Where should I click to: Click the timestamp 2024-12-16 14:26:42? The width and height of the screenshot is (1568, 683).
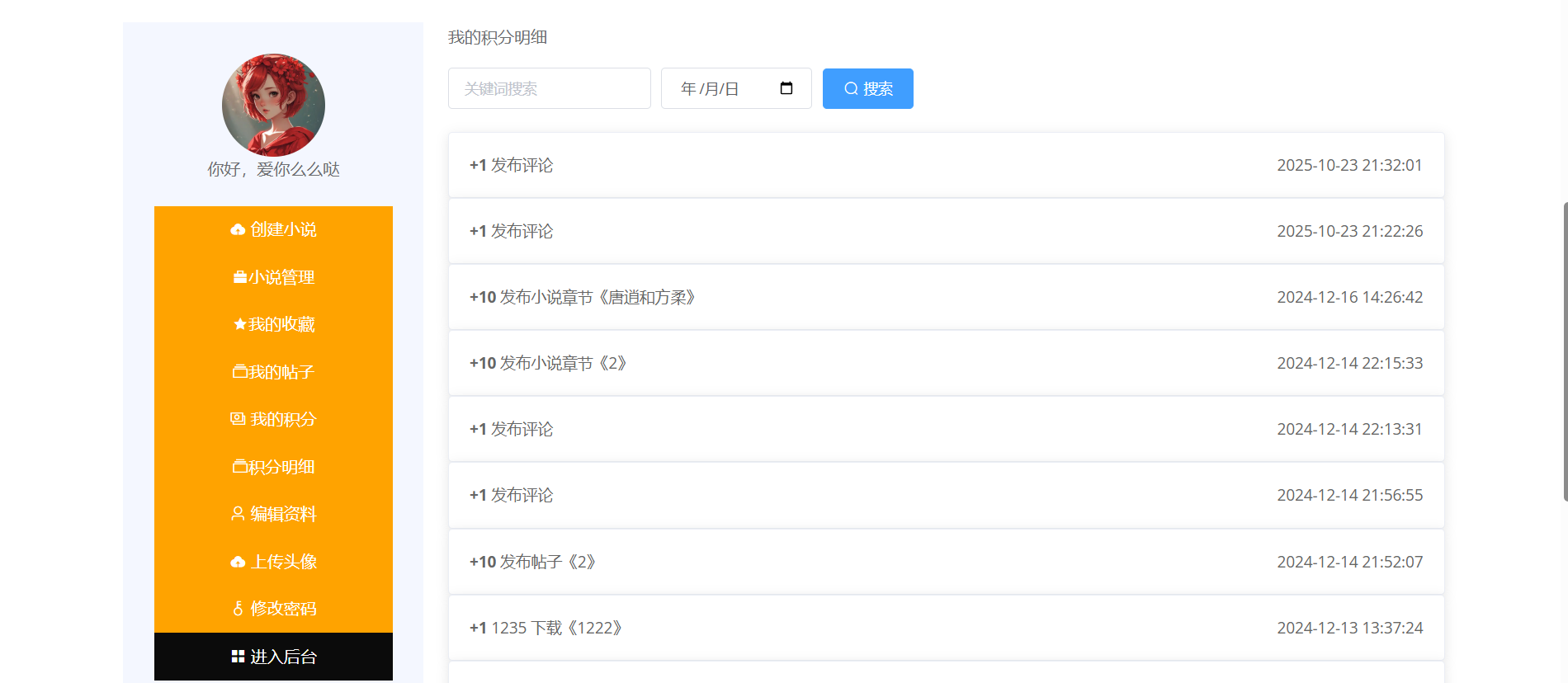(1350, 297)
